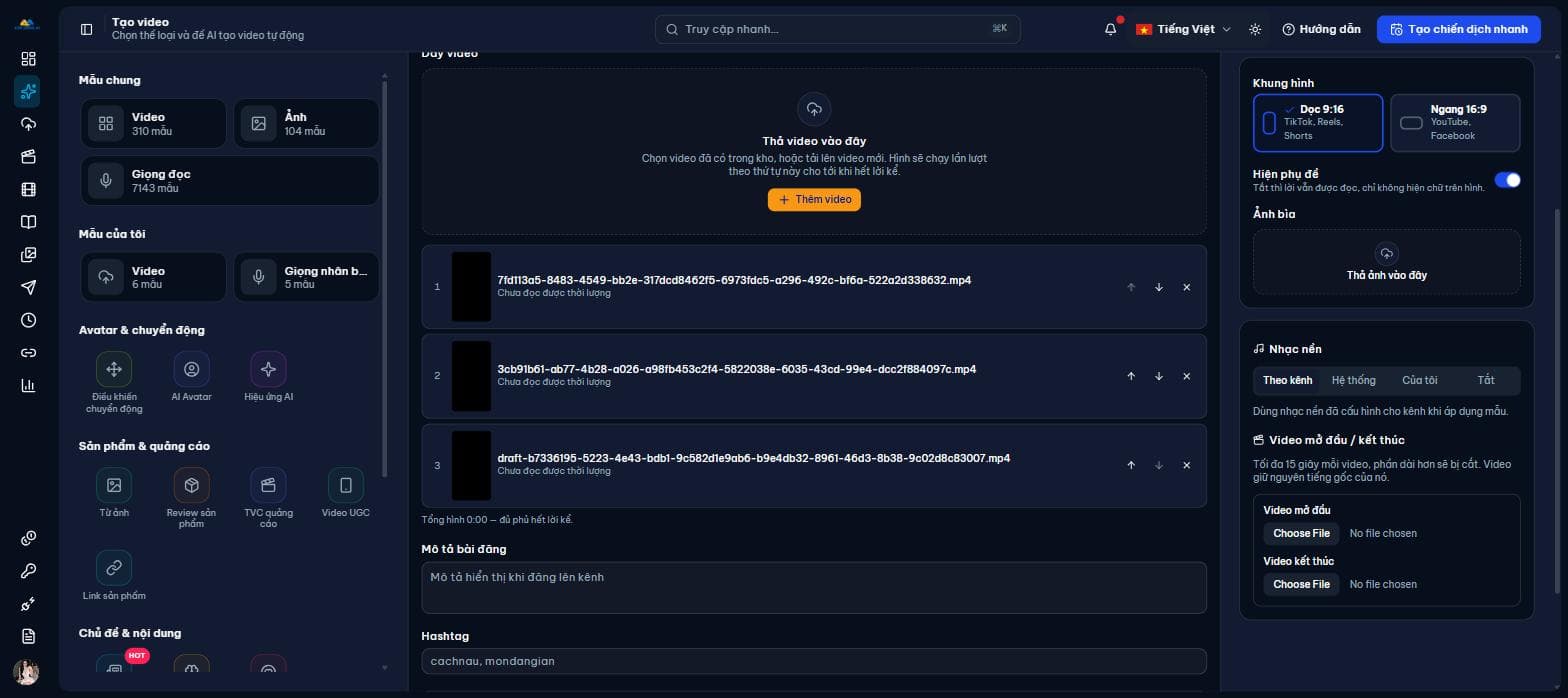Choose the Hiệu ứng AI tool
Screen dimensions: 1568x698
click(x=268, y=377)
